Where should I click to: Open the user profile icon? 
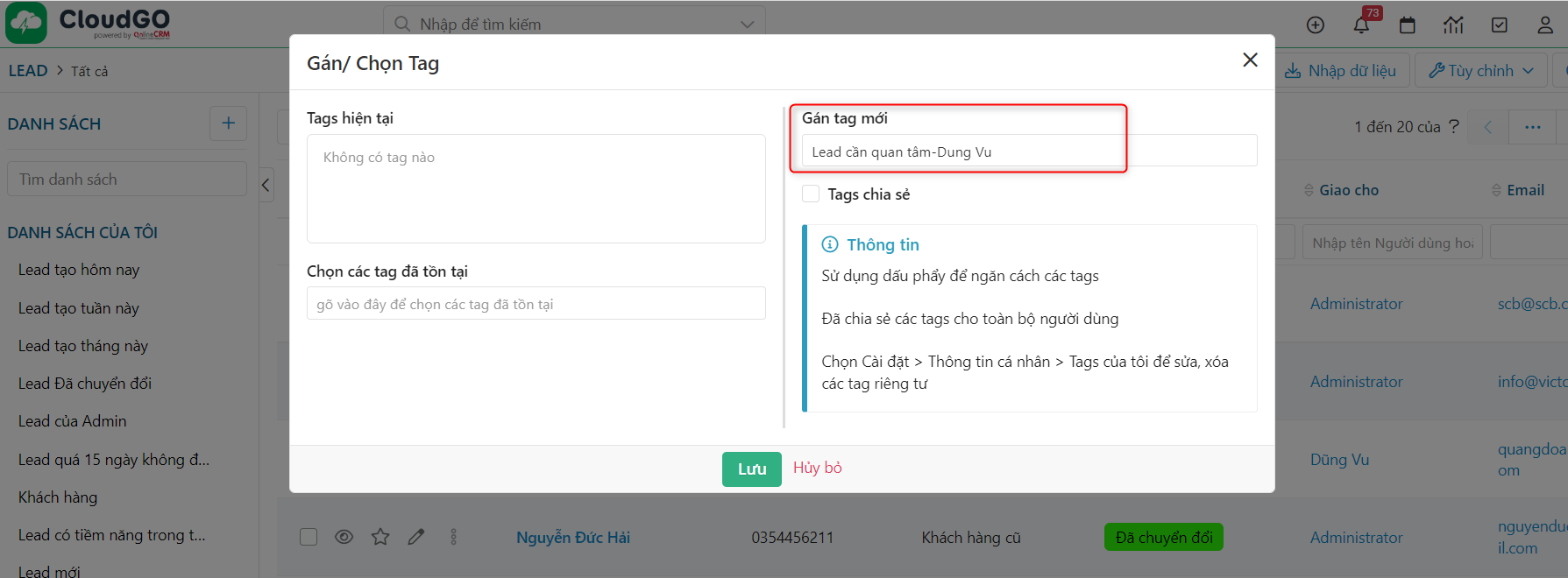pyautogui.click(x=1545, y=25)
